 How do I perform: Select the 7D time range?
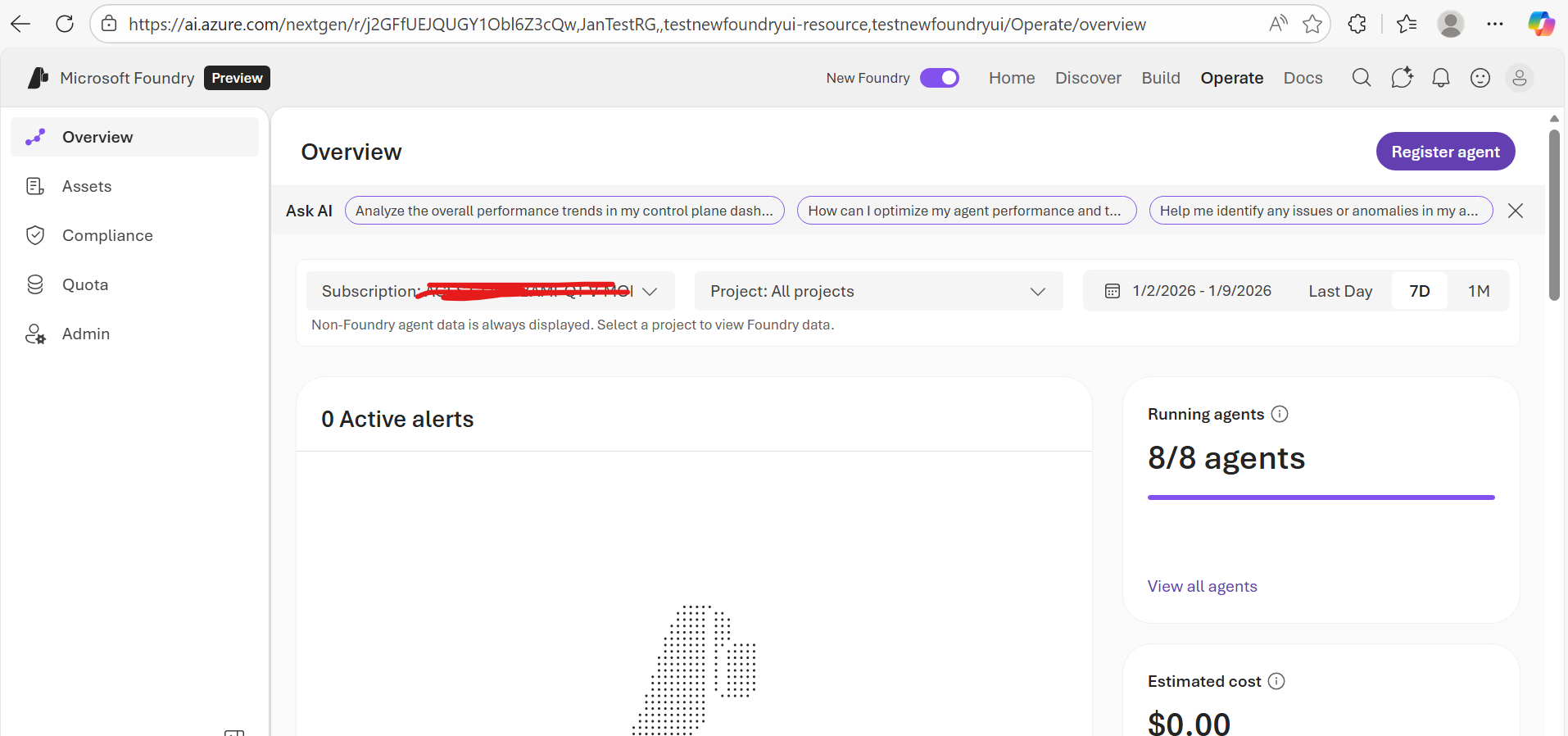click(1420, 291)
